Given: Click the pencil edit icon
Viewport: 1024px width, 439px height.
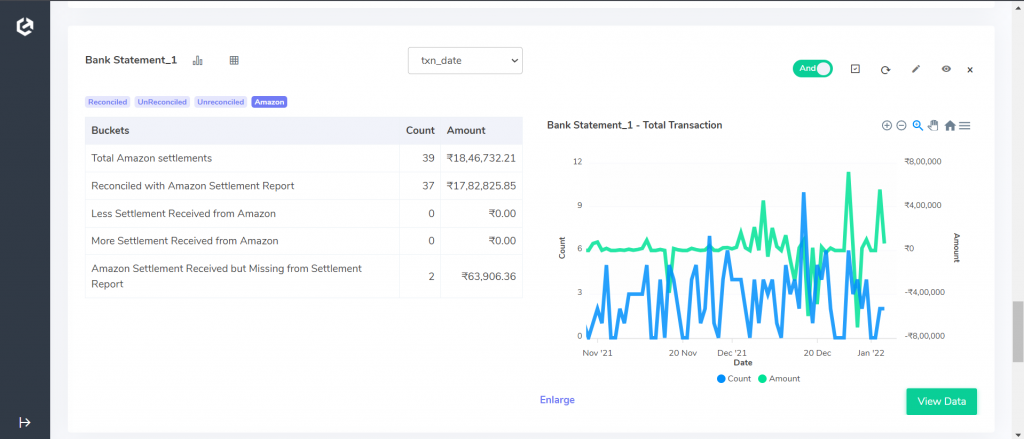Looking at the screenshot, I should (916, 69).
